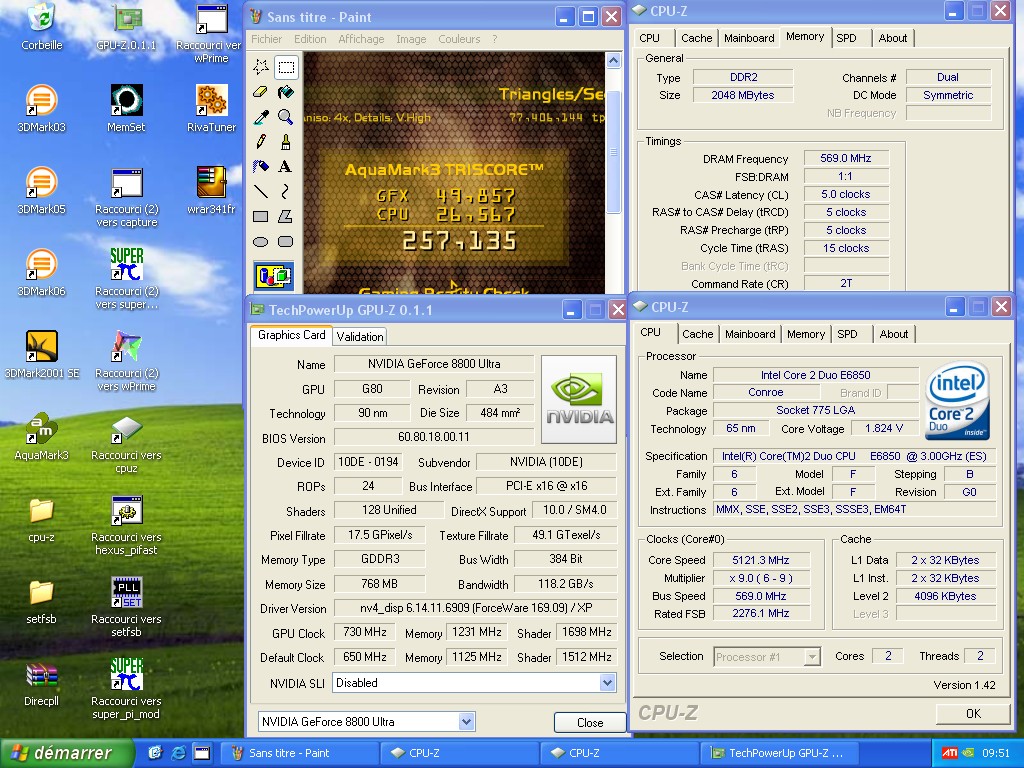Click the ATI tray icon
Viewport: 1024px width, 768px height.
tap(950, 753)
